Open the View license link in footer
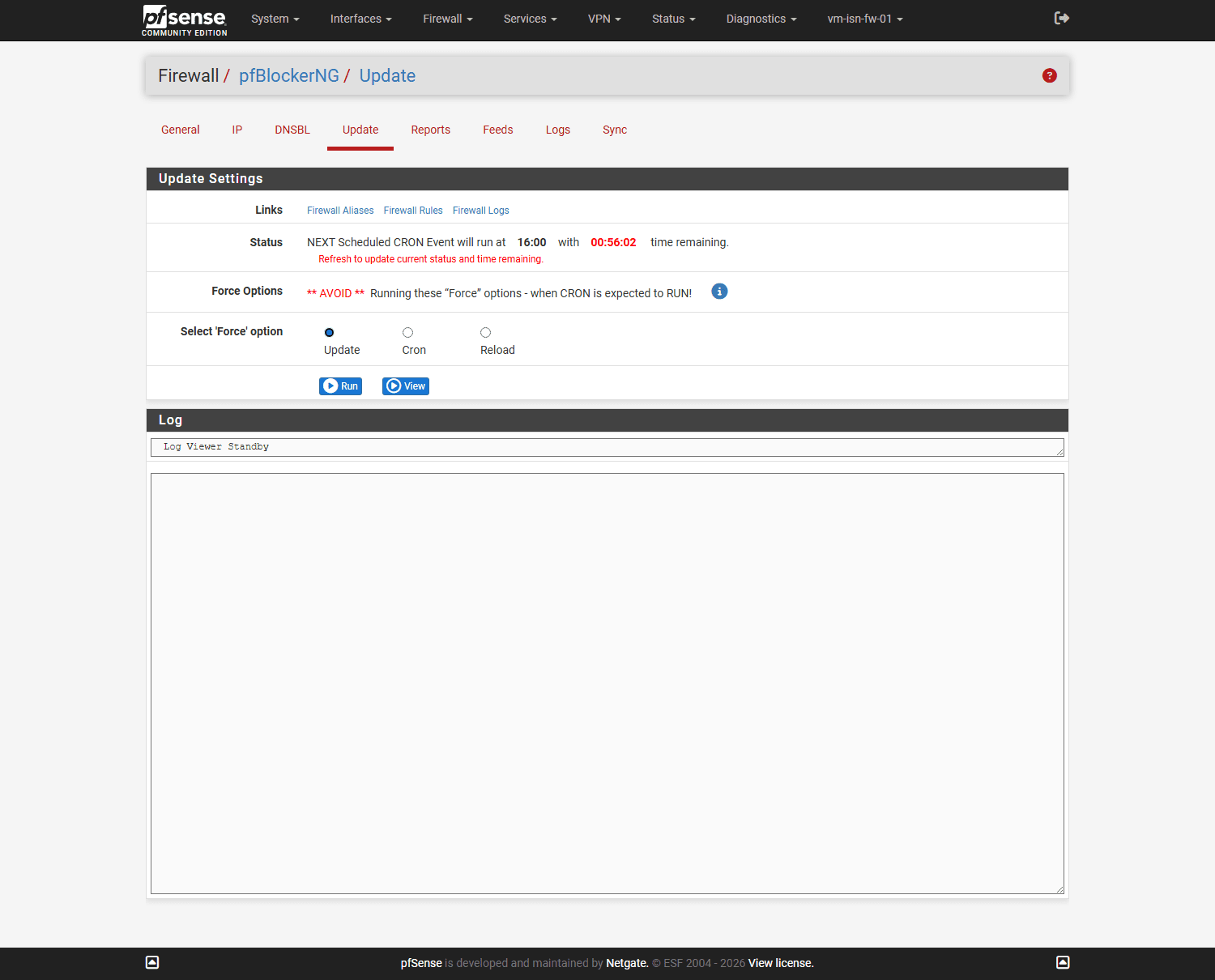Viewport: 1215px width, 980px height. [781, 963]
